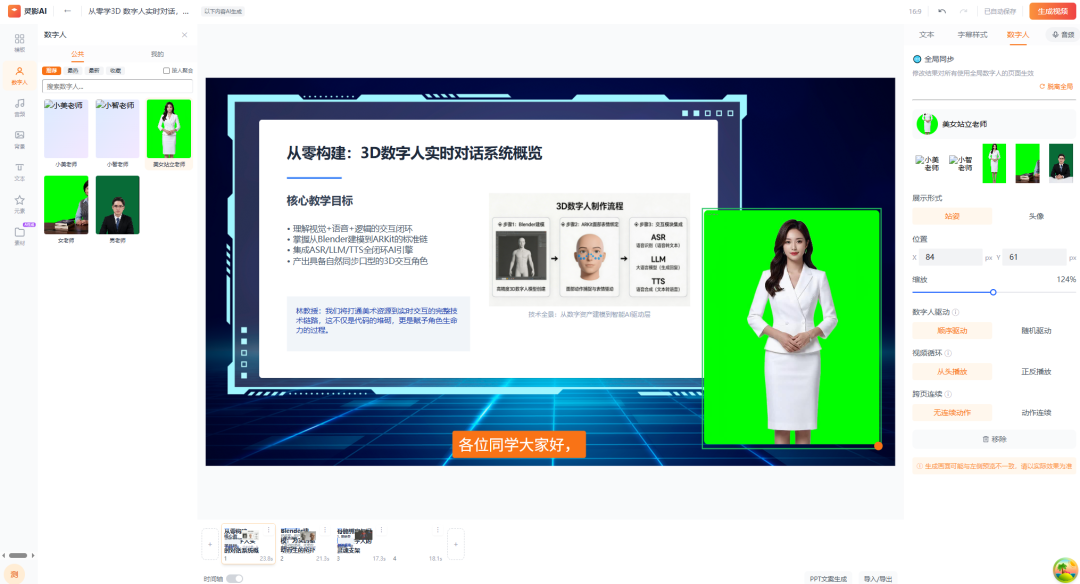Image resolution: width=1080 pixels, height=584 pixels.
Task: Click the undo arrow icon
Action: pos(942,11)
